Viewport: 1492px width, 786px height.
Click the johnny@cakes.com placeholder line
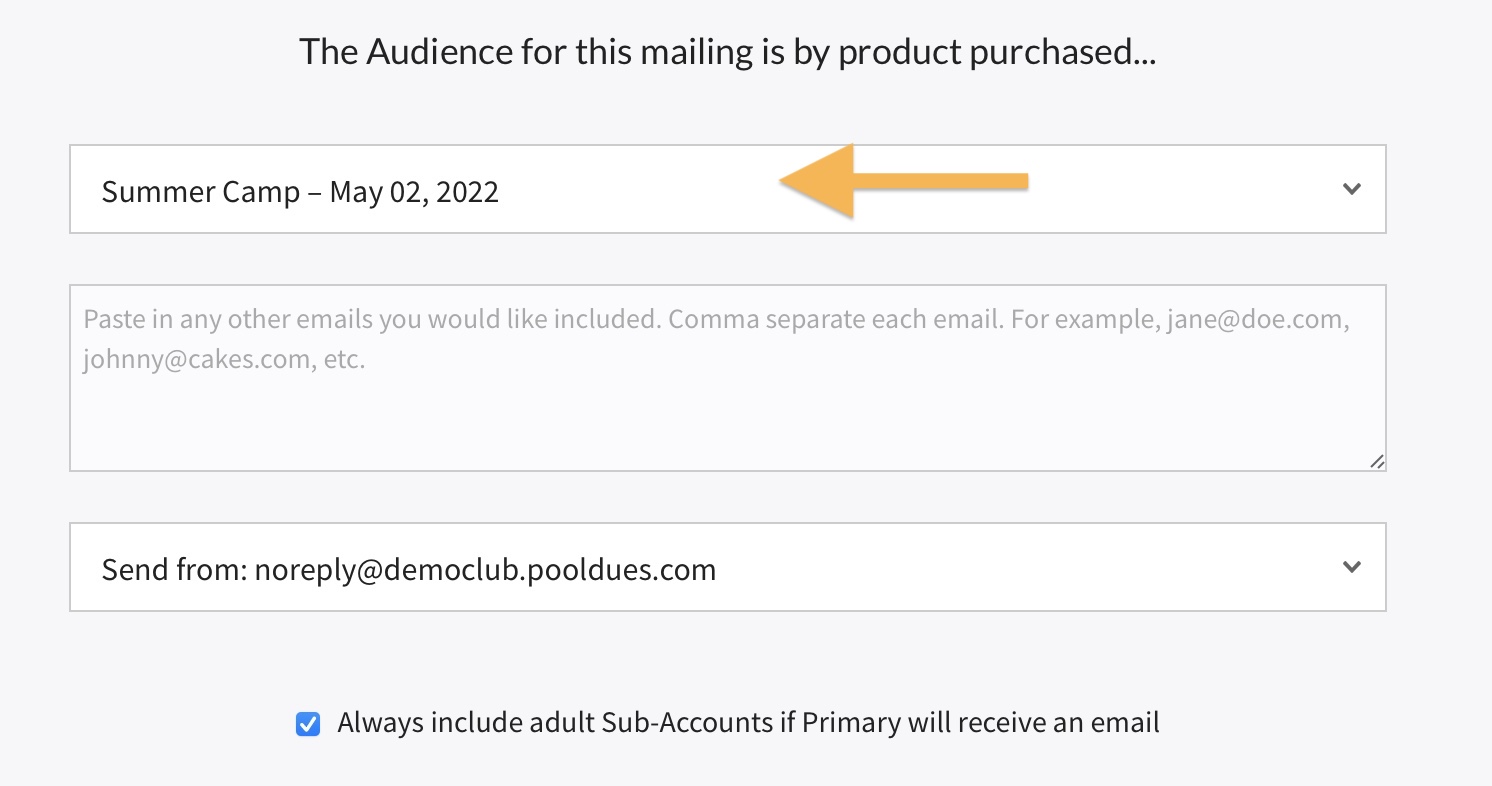(224, 359)
